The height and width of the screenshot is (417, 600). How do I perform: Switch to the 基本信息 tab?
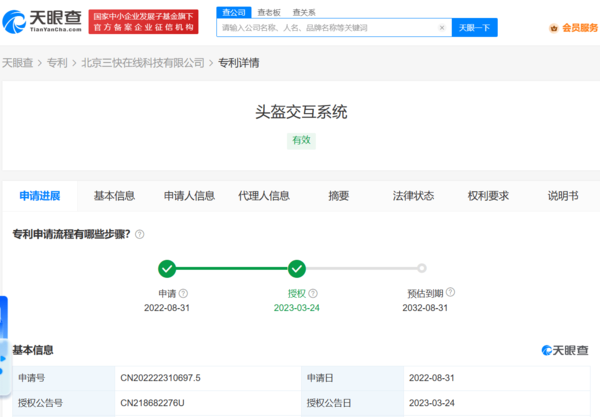click(x=114, y=196)
